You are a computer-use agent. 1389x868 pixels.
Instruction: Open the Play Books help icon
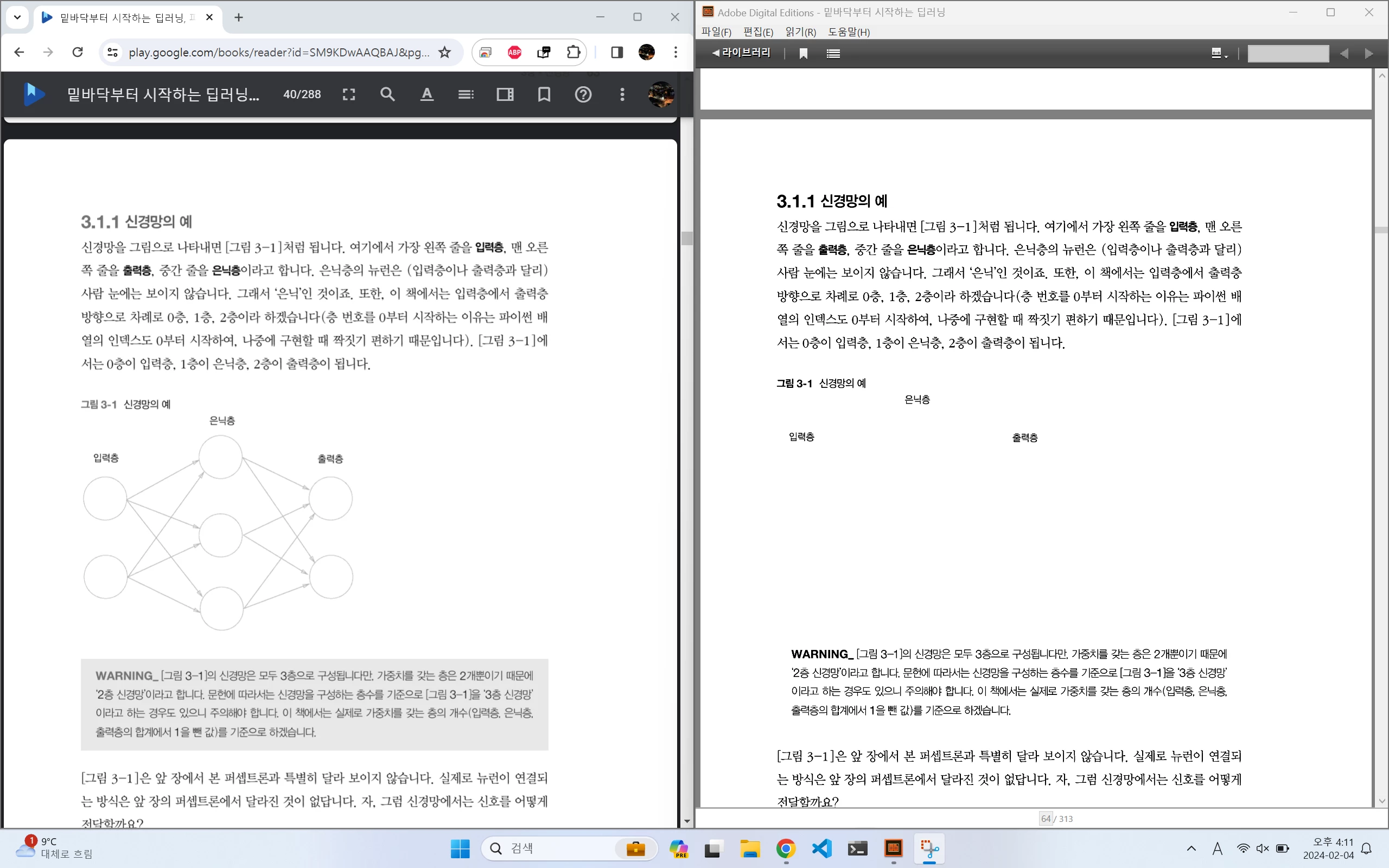point(583,95)
